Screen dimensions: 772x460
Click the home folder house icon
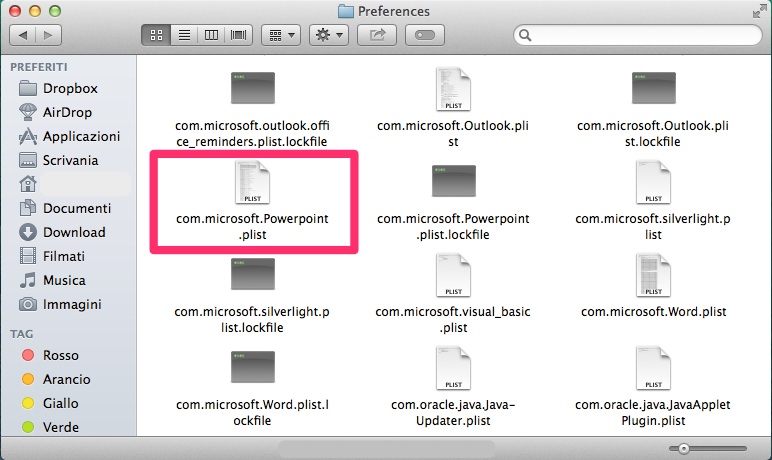(x=28, y=184)
